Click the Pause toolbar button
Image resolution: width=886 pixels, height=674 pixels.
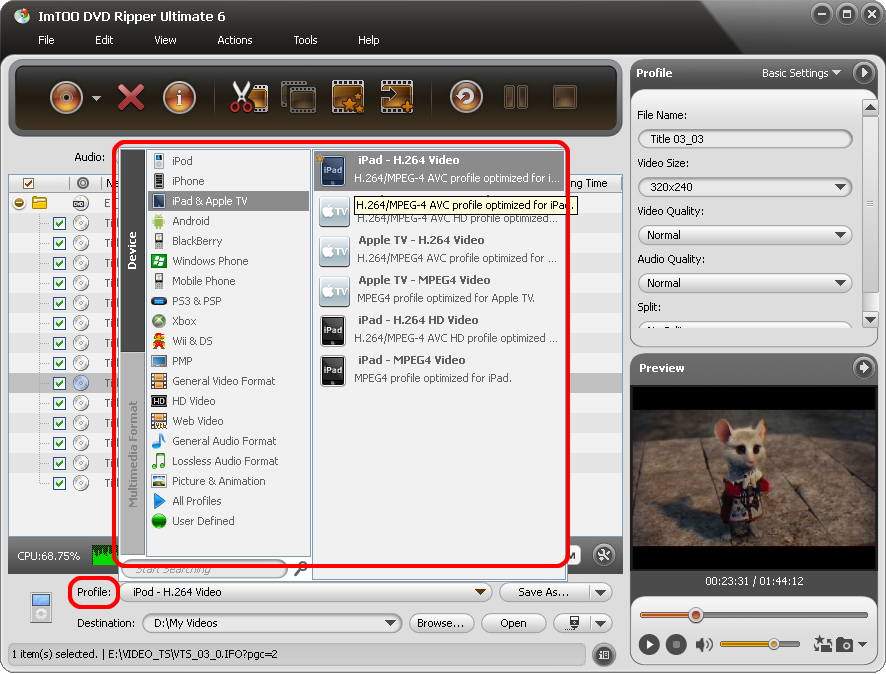516,97
